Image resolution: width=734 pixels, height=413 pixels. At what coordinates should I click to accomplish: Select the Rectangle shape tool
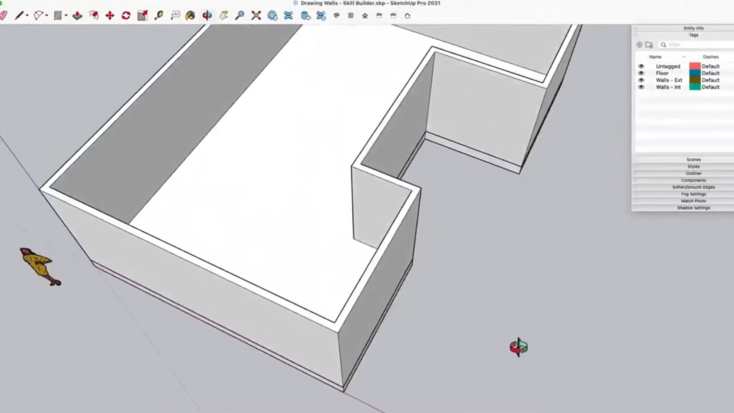coord(58,16)
